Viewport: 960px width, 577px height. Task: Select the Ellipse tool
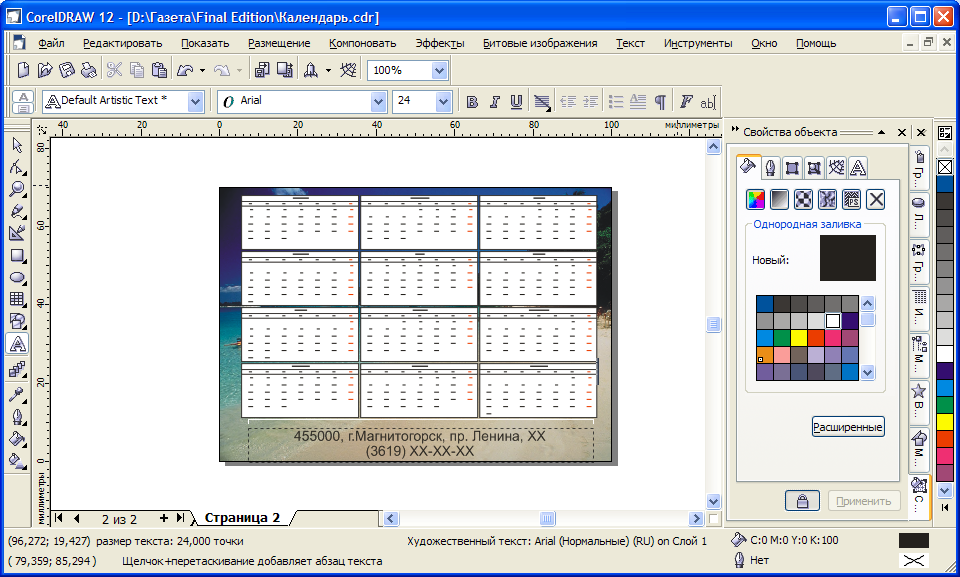[17, 277]
